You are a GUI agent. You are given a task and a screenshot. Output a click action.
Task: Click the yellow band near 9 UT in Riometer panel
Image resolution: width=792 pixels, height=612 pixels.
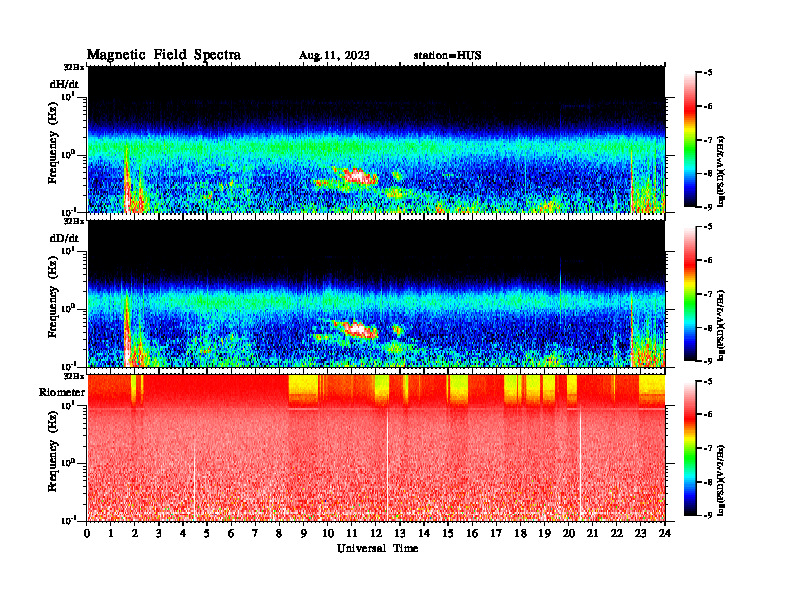click(303, 390)
